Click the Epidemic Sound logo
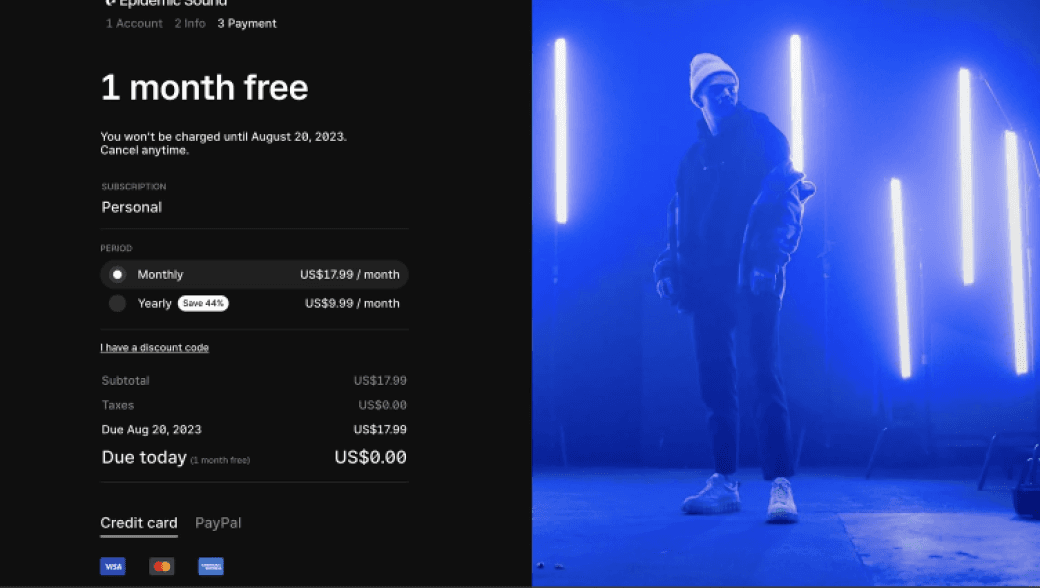Viewport: 1040px width, 588px height. (166, 3)
